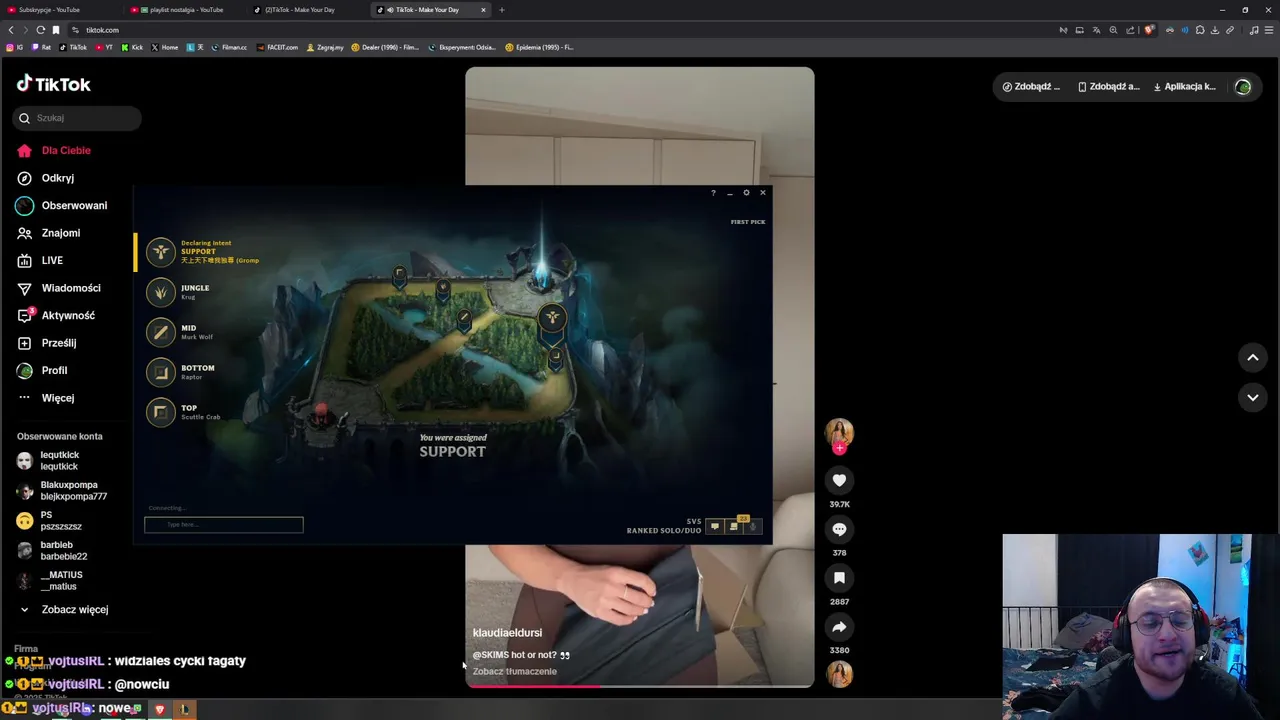Open Brave browser in the taskbar
1280x720 pixels.
coord(159,709)
